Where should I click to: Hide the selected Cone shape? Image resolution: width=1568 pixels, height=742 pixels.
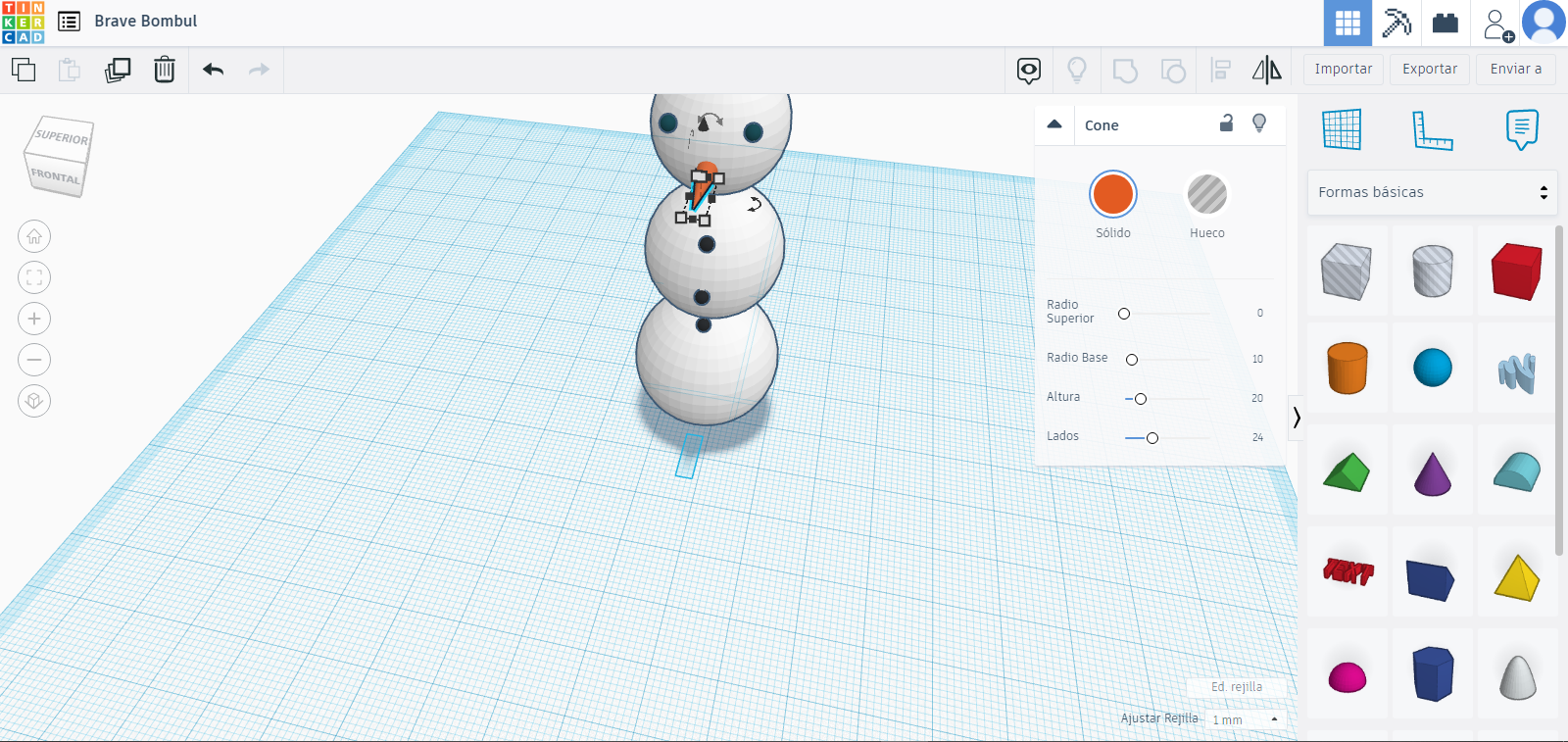(x=1259, y=123)
